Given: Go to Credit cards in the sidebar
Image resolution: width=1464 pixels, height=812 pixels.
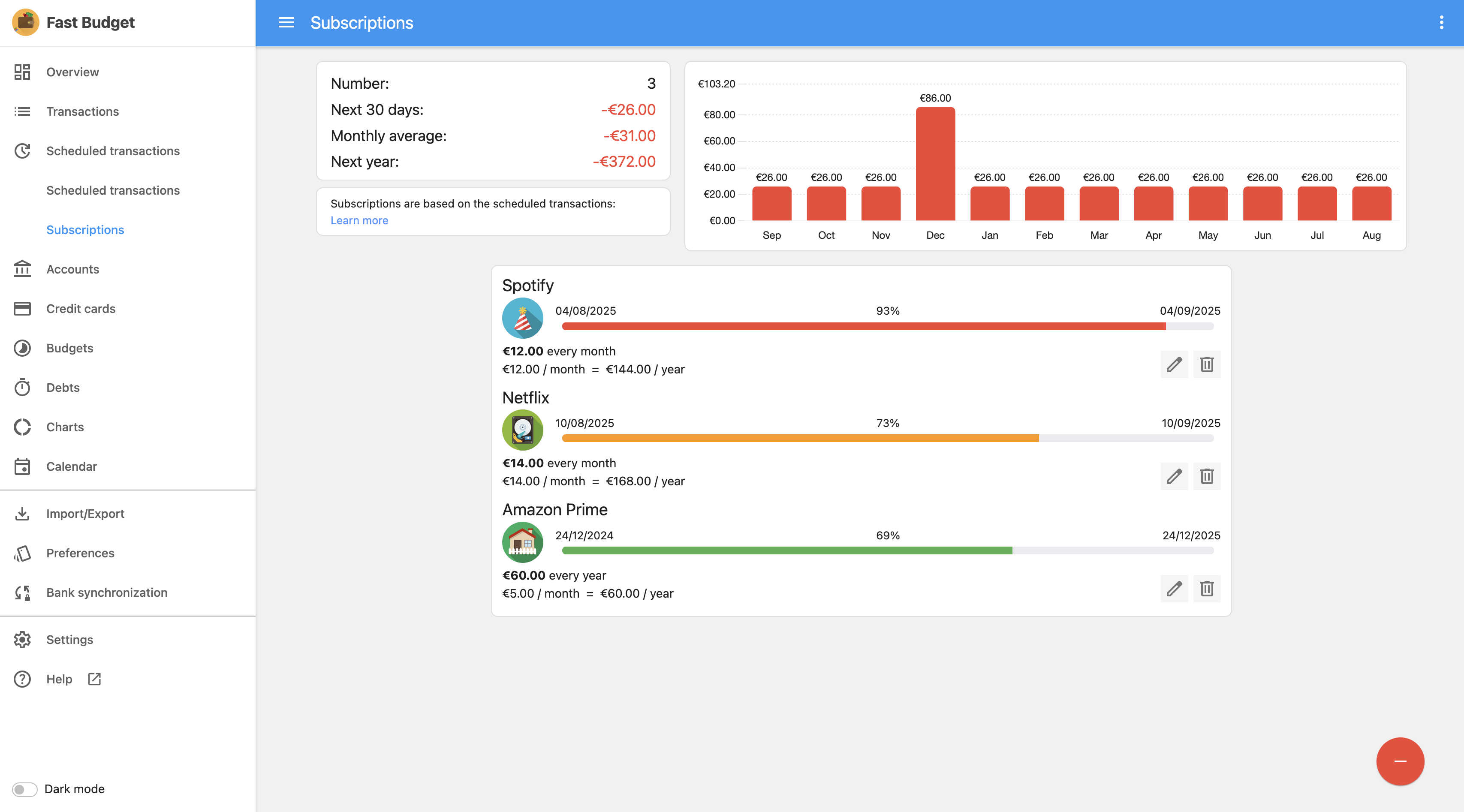Looking at the screenshot, I should (x=128, y=309).
